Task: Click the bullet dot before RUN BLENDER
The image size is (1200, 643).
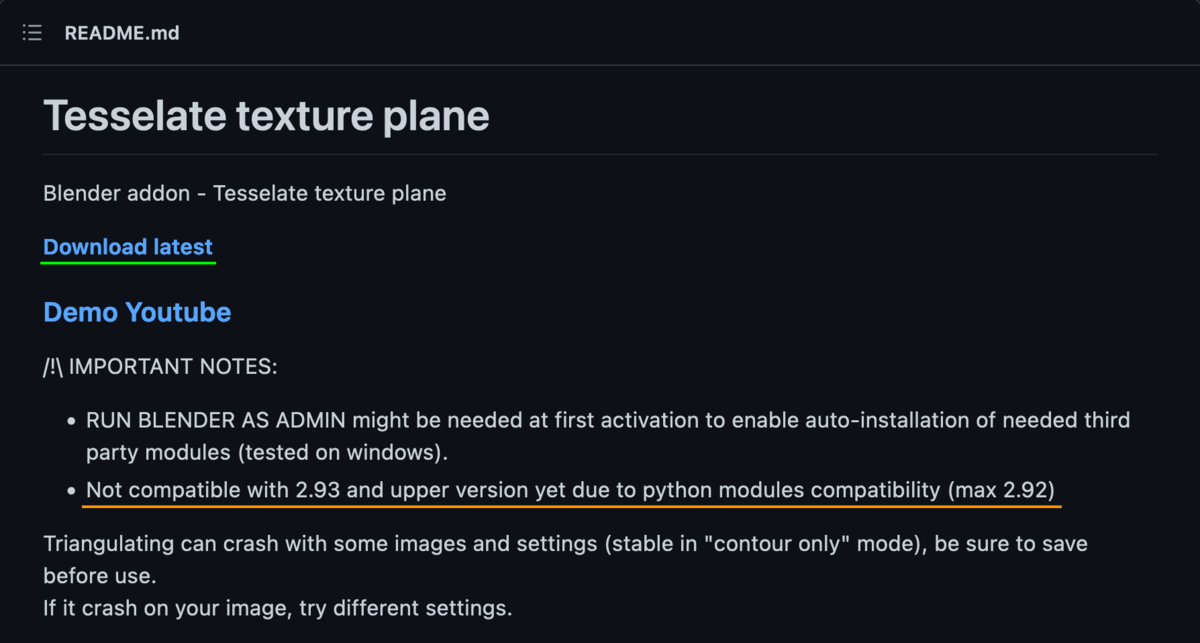Action: 71,421
